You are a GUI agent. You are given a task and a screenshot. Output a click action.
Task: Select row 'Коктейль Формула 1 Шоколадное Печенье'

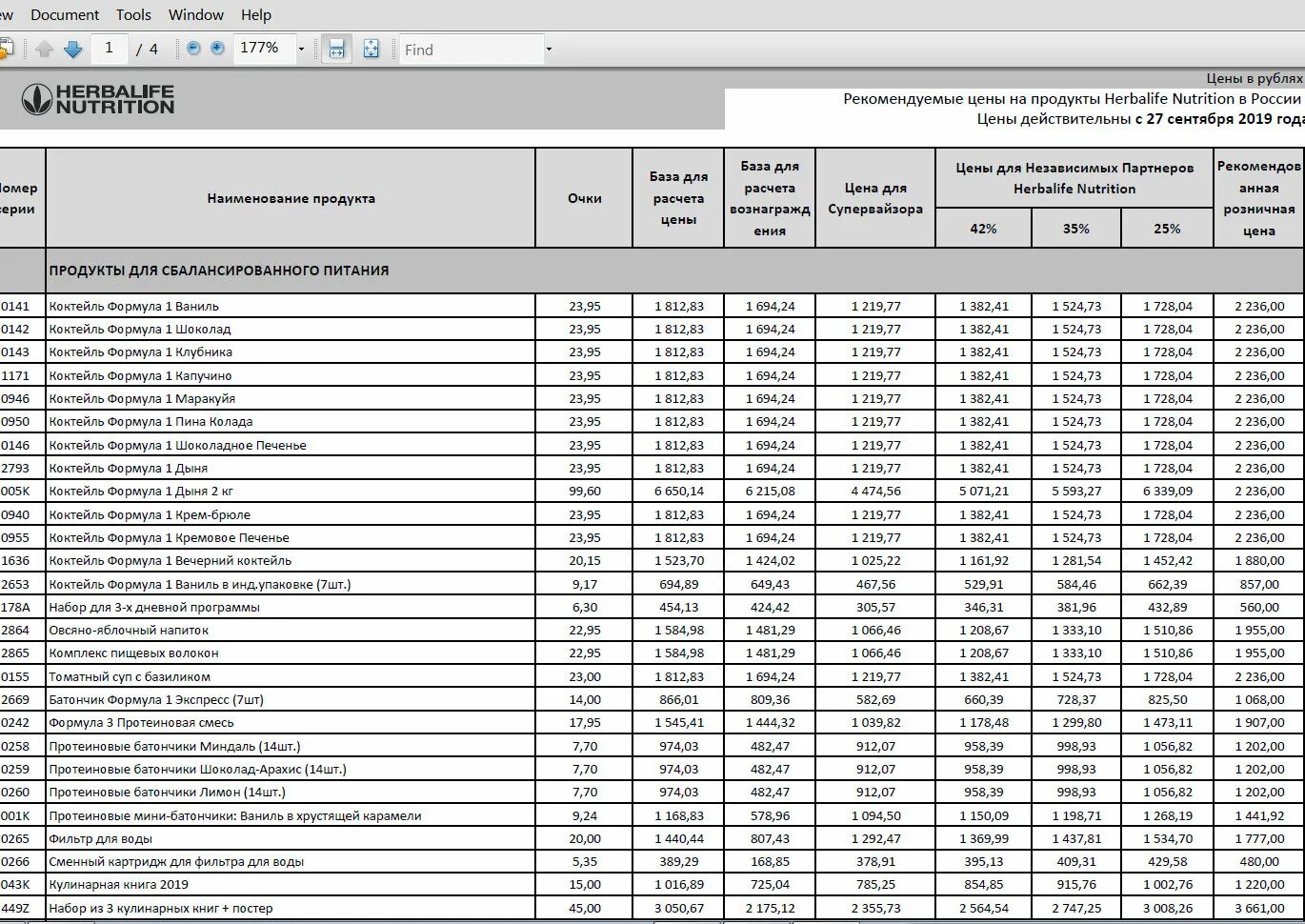652,445
